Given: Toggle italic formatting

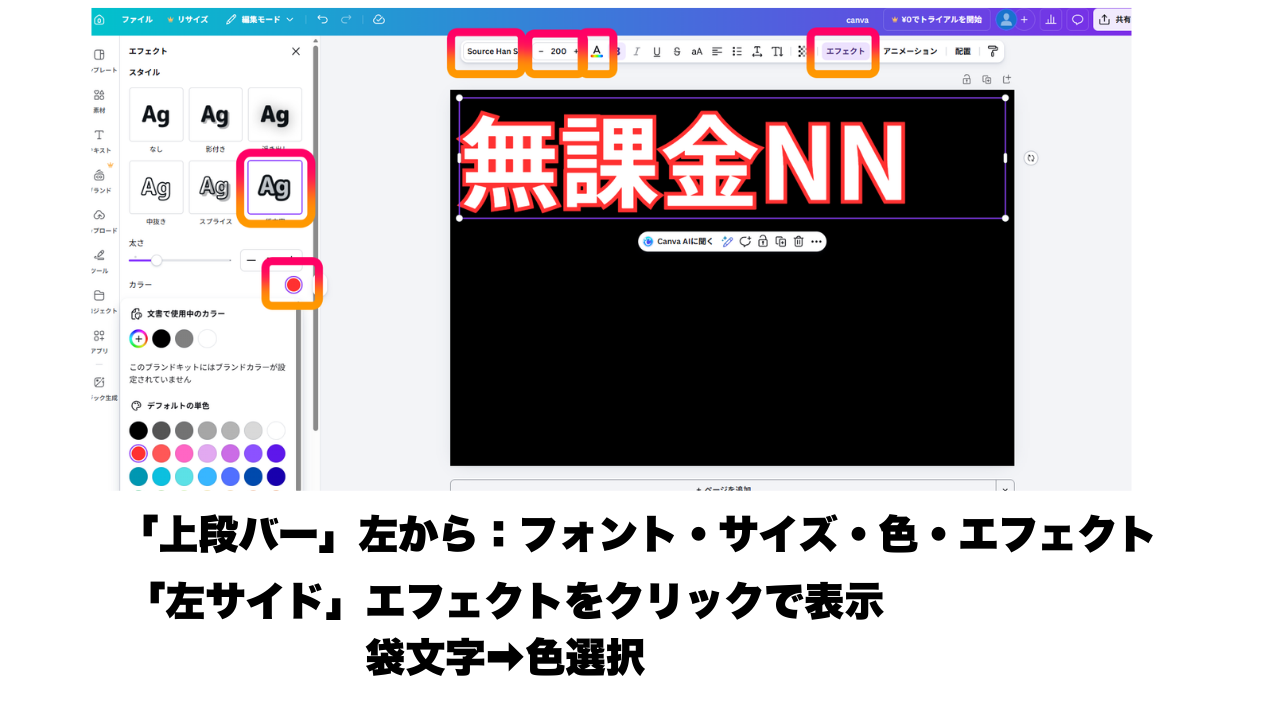Looking at the screenshot, I should click(636, 51).
